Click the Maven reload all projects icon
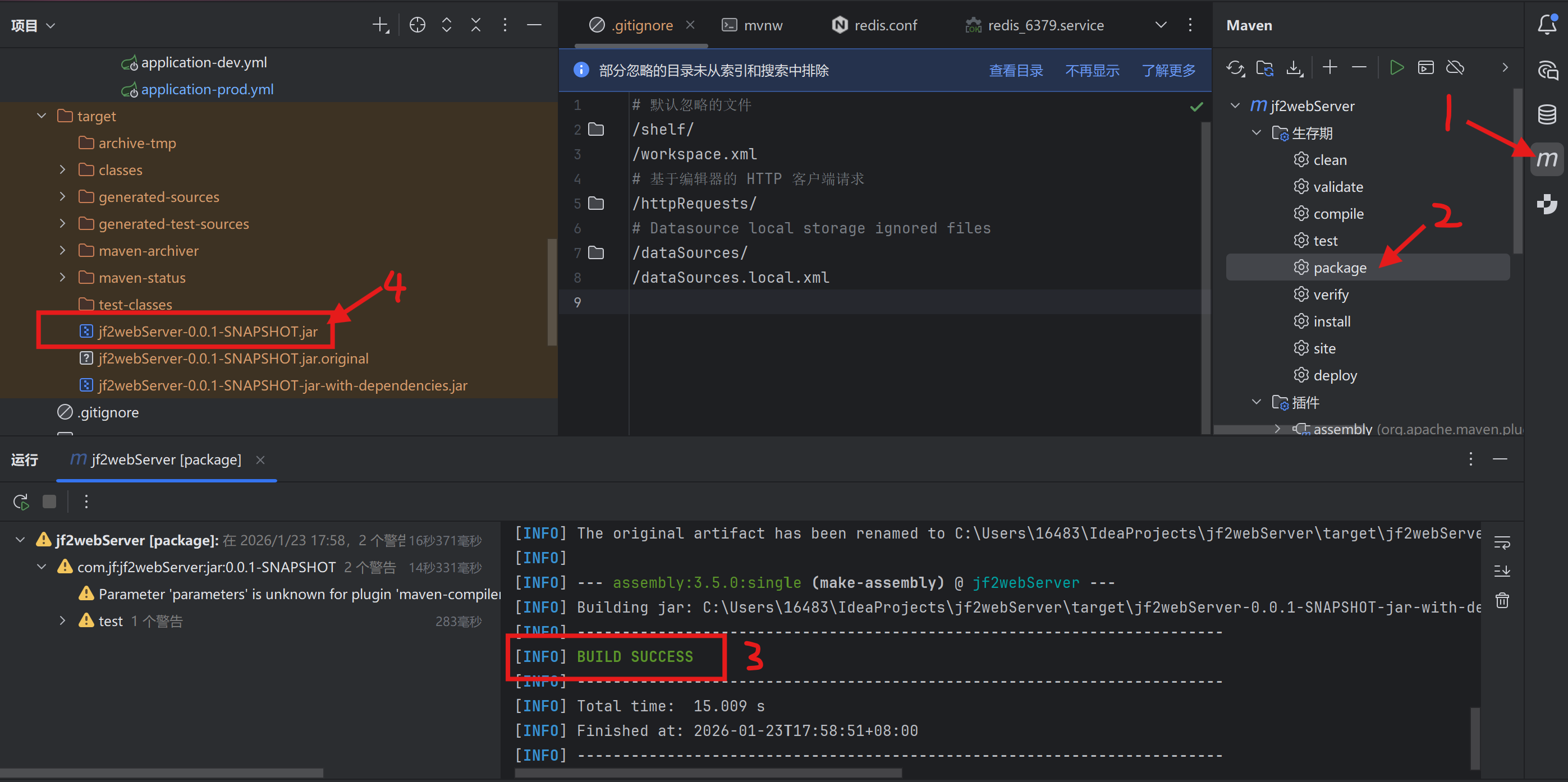Image resolution: width=1568 pixels, height=782 pixels. pyautogui.click(x=1235, y=67)
